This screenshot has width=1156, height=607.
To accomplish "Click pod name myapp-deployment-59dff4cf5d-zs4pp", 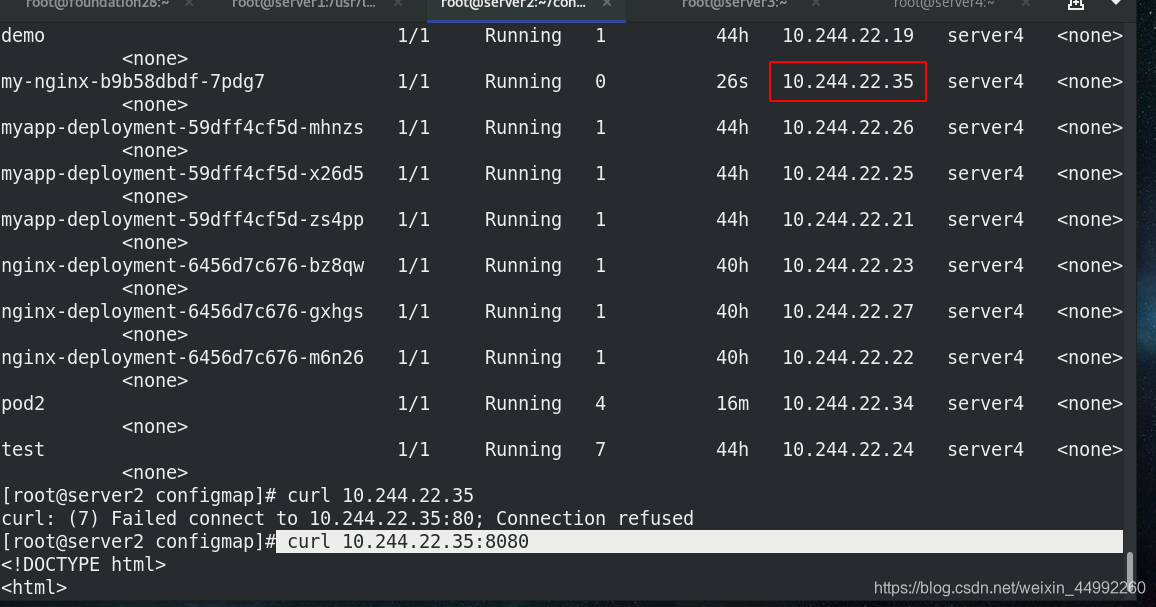I will coord(182,219).
